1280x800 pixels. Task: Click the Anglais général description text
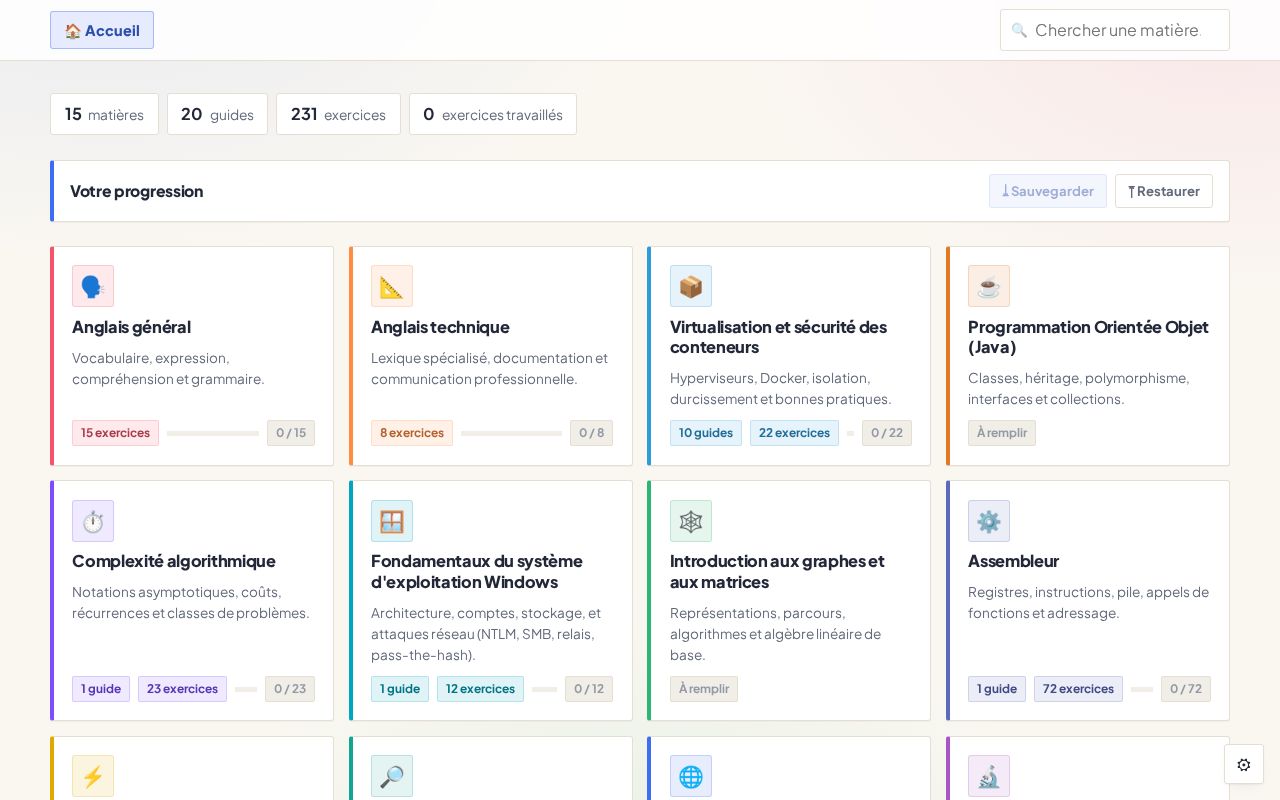(168, 368)
